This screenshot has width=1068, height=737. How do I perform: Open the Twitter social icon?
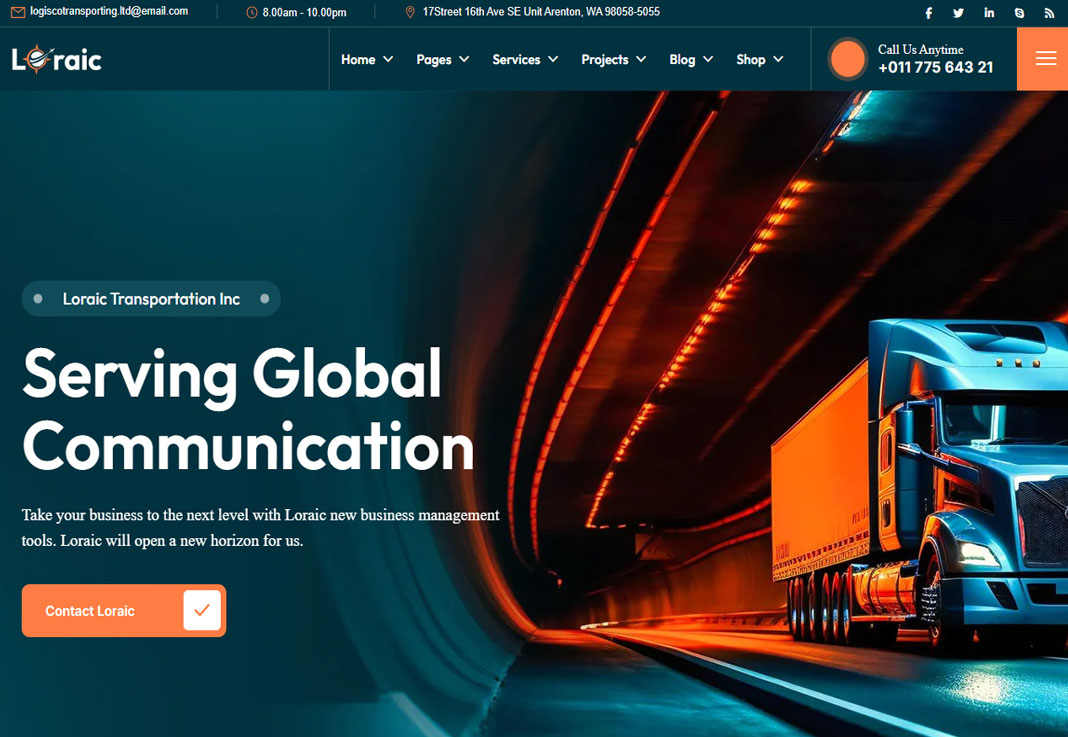click(x=958, y=13)
